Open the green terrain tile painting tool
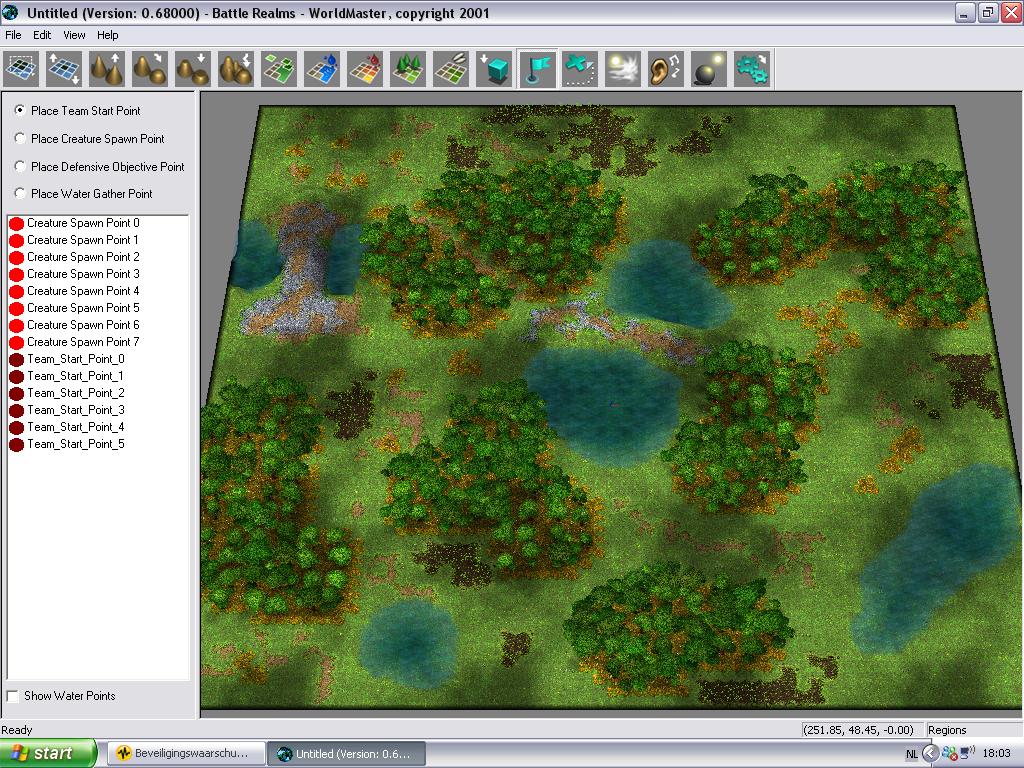 tap(279, 69)
